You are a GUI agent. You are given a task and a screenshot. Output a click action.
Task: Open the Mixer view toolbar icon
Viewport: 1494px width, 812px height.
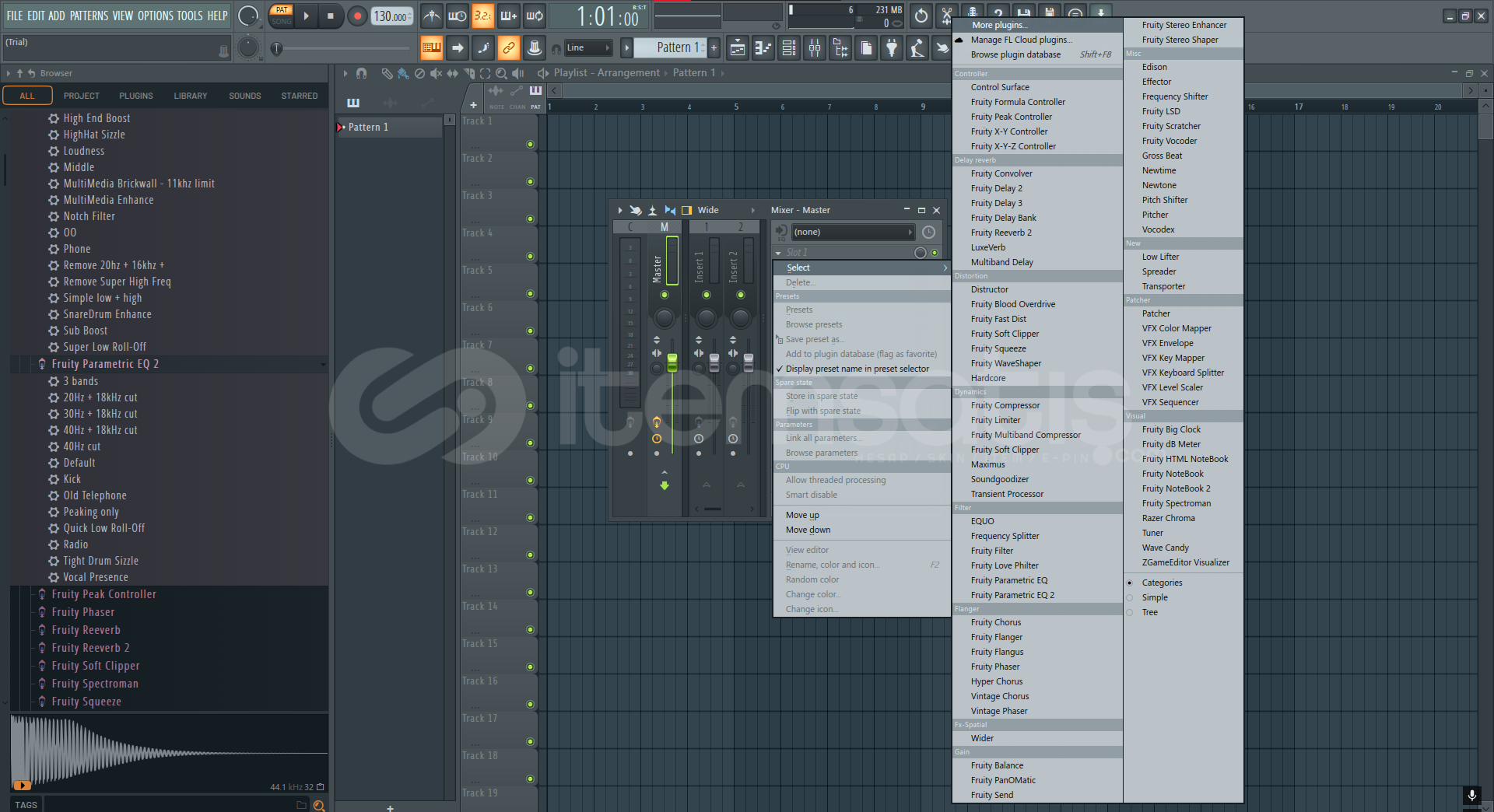[815, 48]
